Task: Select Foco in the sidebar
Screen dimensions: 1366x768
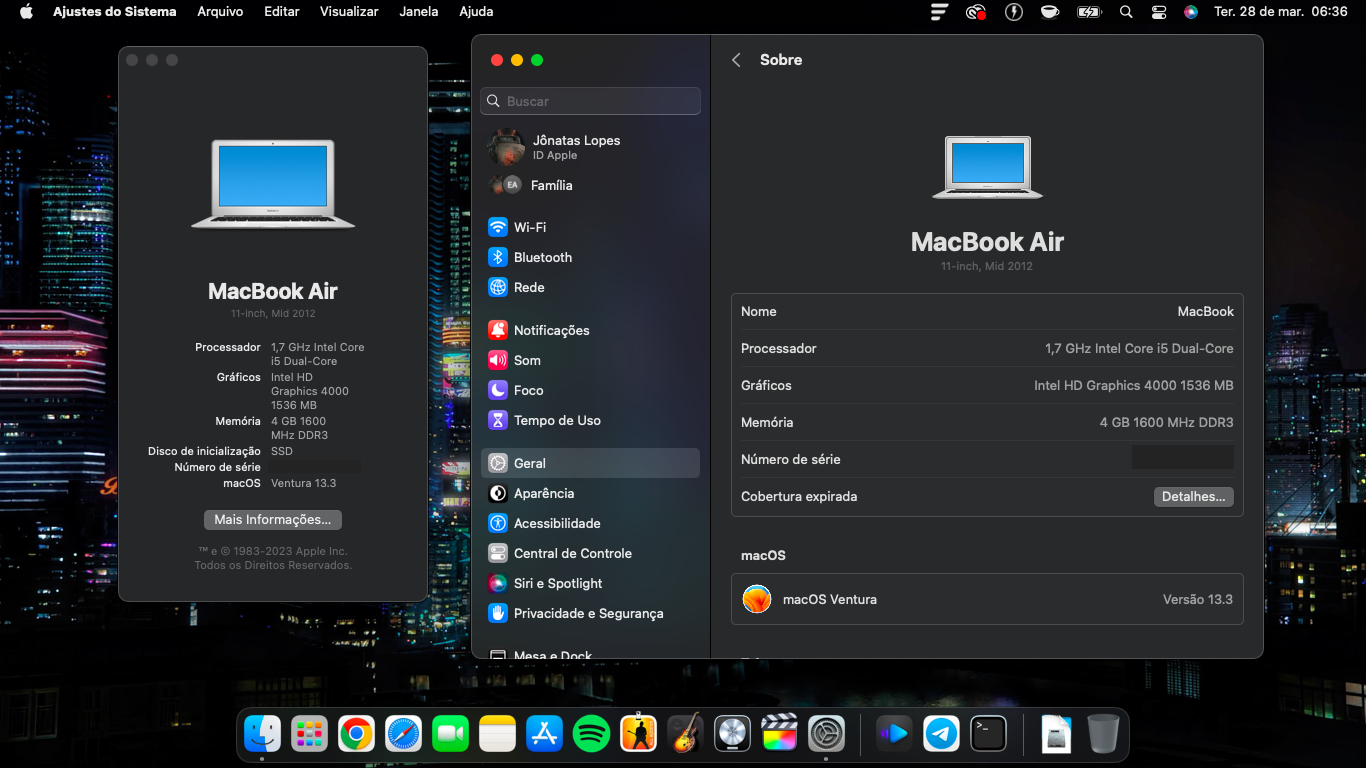Action: pos(528,390)
